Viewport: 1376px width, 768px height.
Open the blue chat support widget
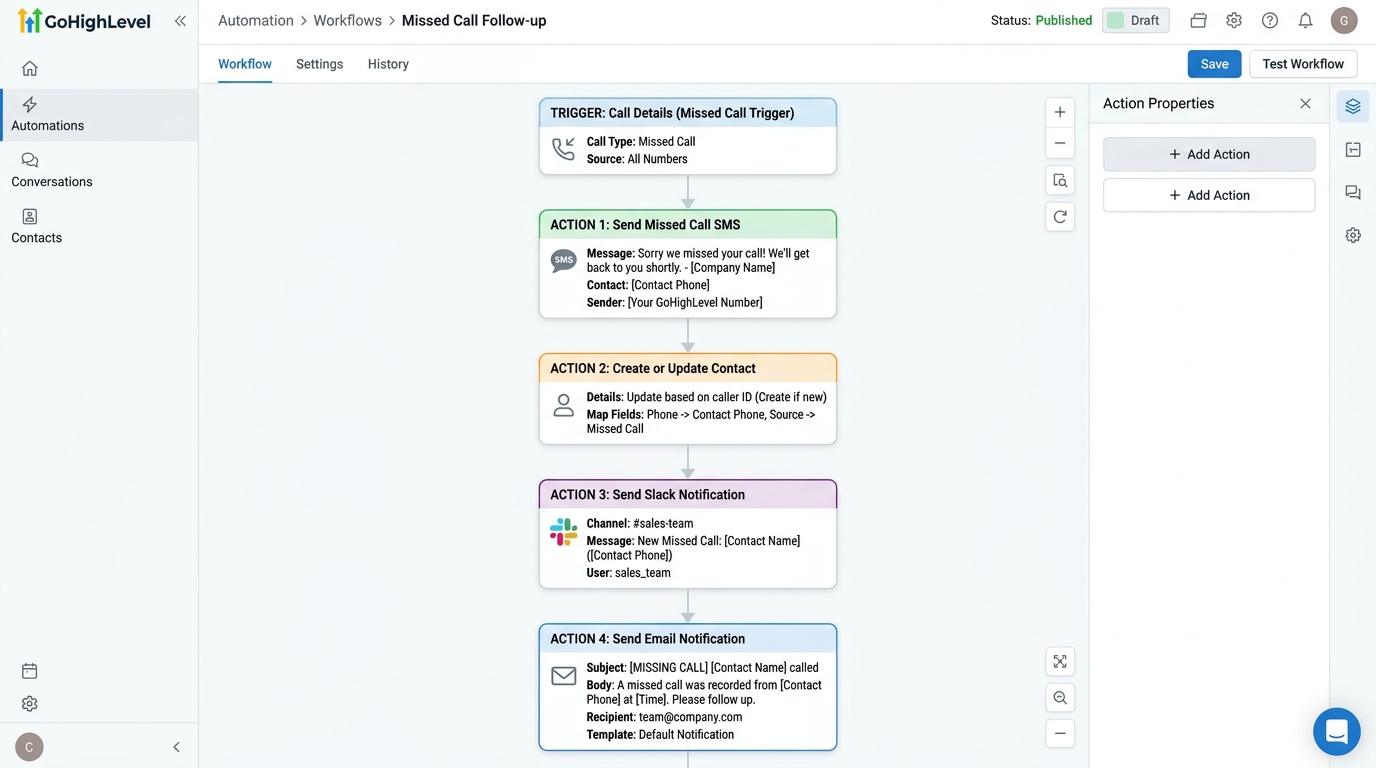[1337, 732]
